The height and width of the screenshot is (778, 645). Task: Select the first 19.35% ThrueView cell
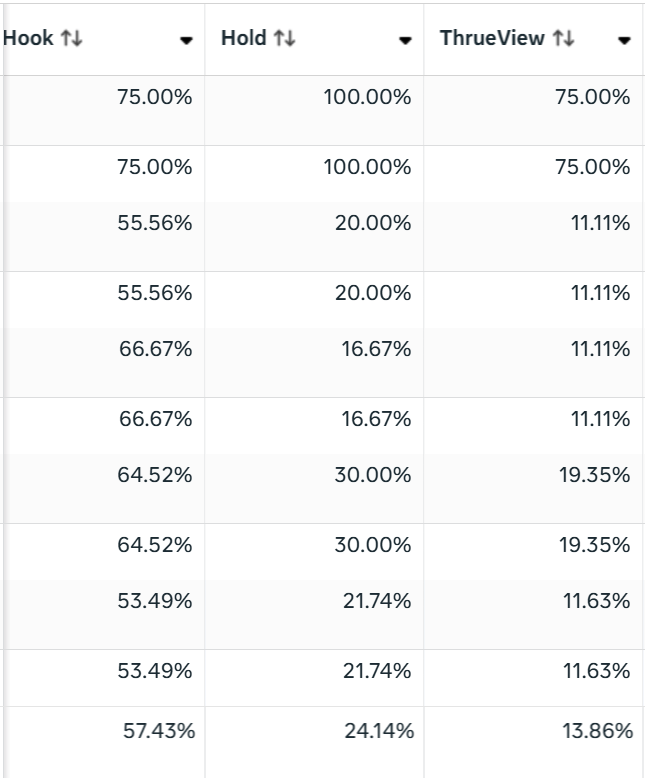tap(594, 476)
